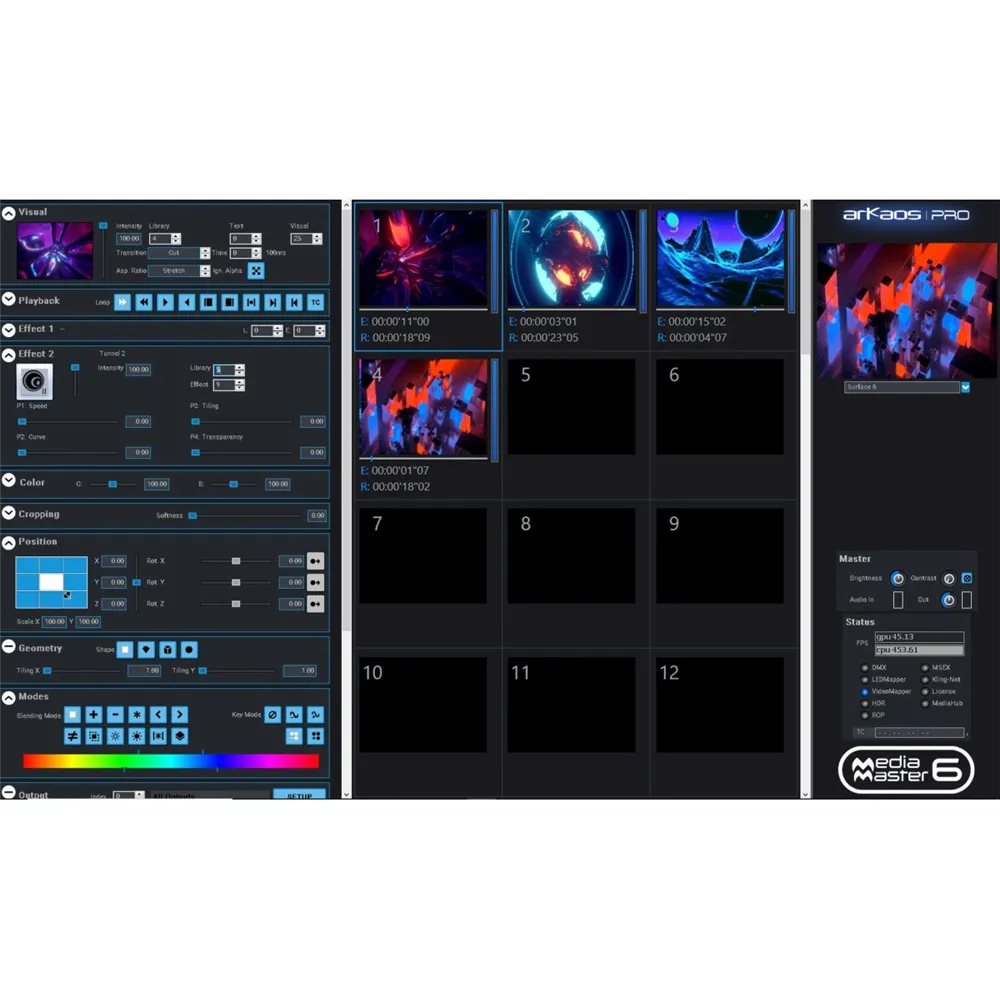
Task: Collapse the Visual section
Action: 9,213
